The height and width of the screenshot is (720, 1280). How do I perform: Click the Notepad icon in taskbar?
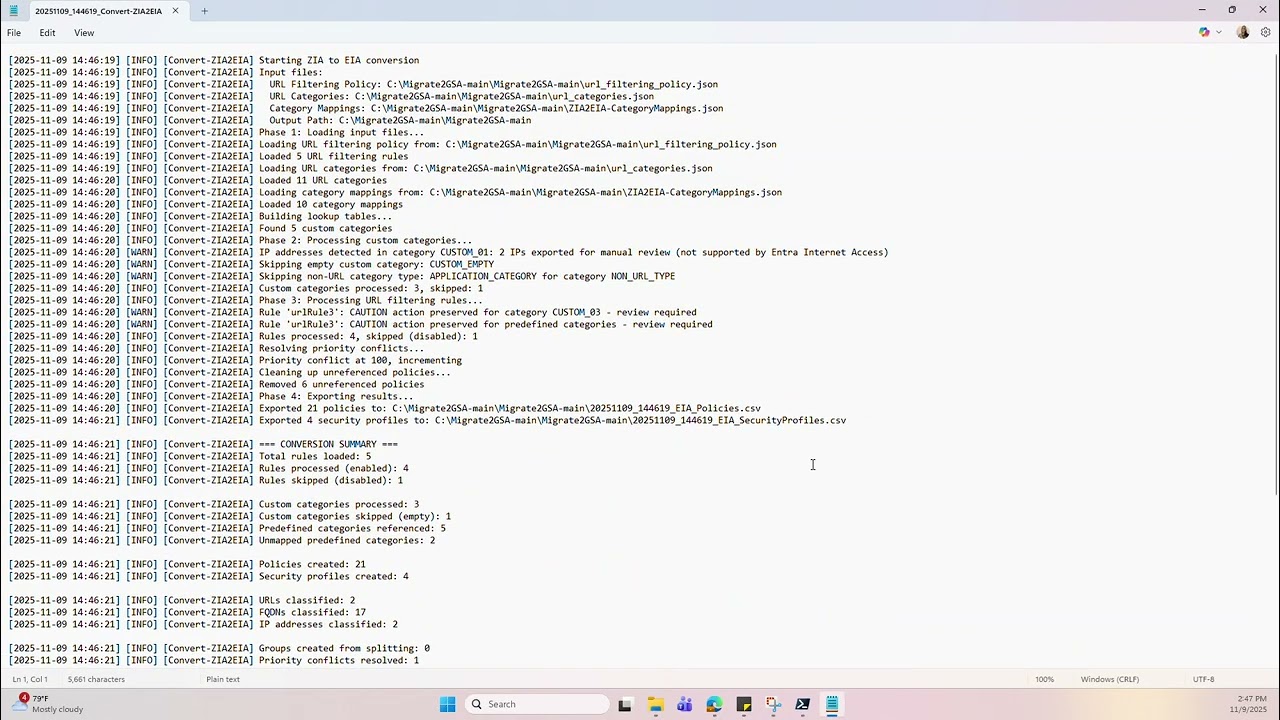pos(832,704)
